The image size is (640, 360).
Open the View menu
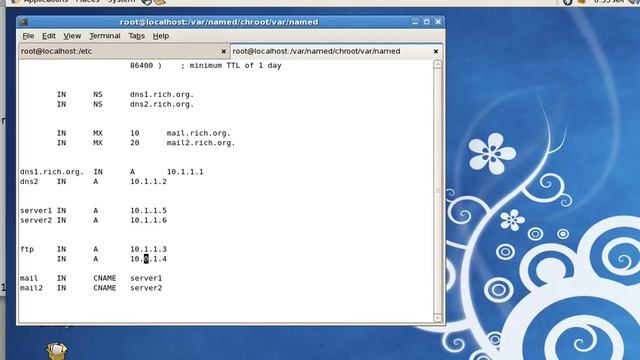tap(72, 36)
